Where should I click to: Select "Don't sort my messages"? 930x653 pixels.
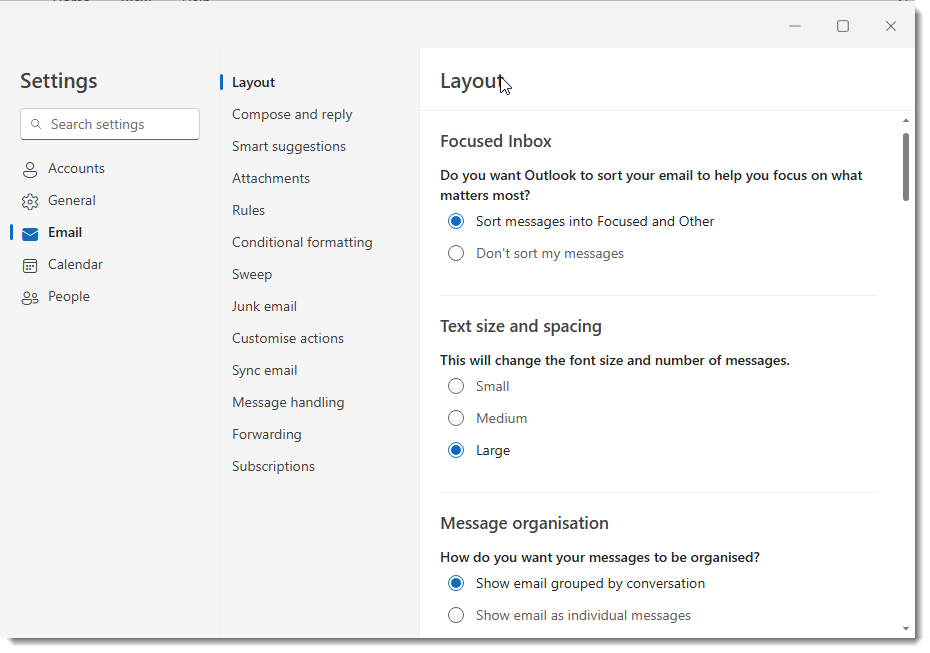click(x=456, y=253)
